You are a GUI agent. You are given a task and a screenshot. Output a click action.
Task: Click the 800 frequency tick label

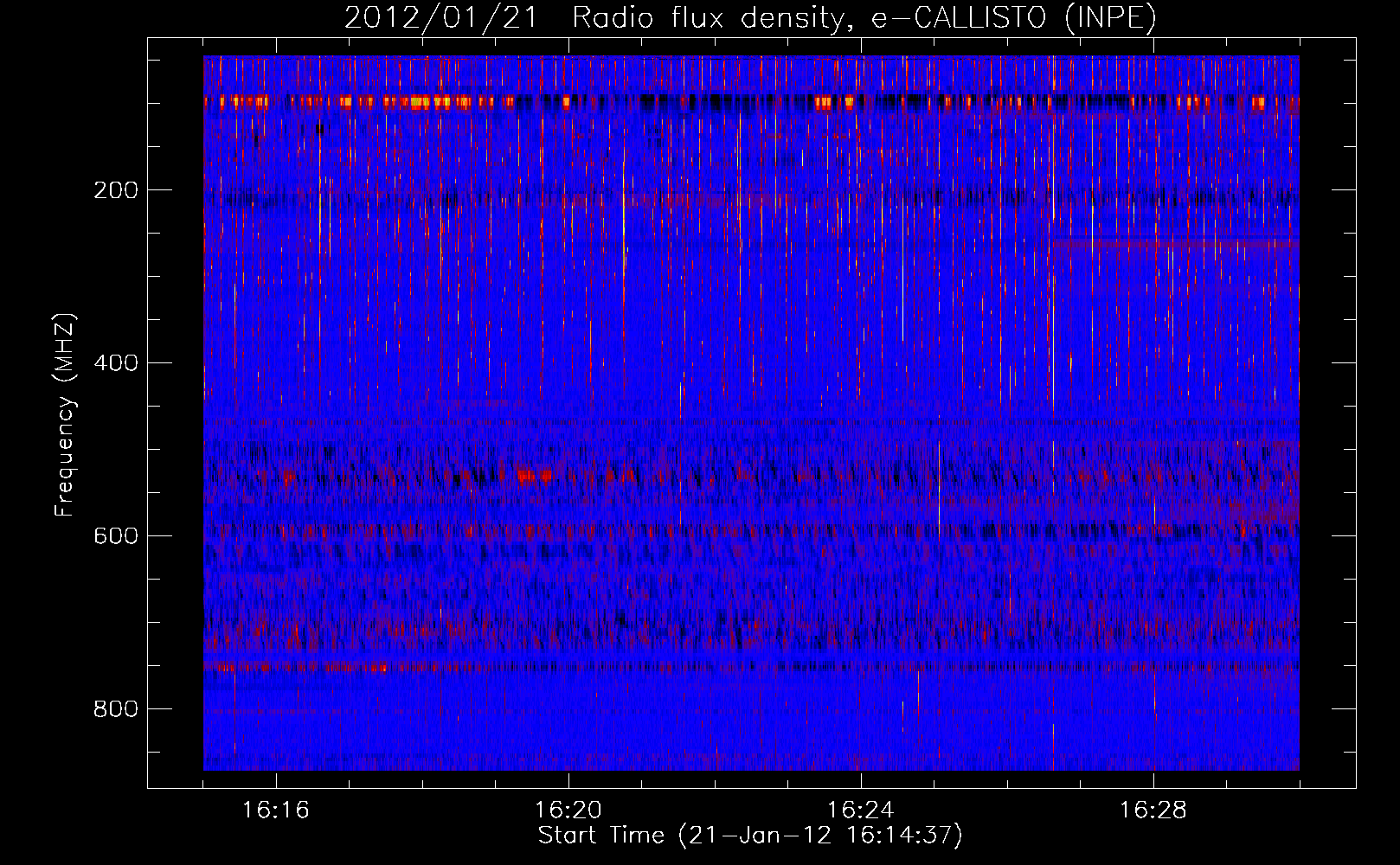point(116,709)
